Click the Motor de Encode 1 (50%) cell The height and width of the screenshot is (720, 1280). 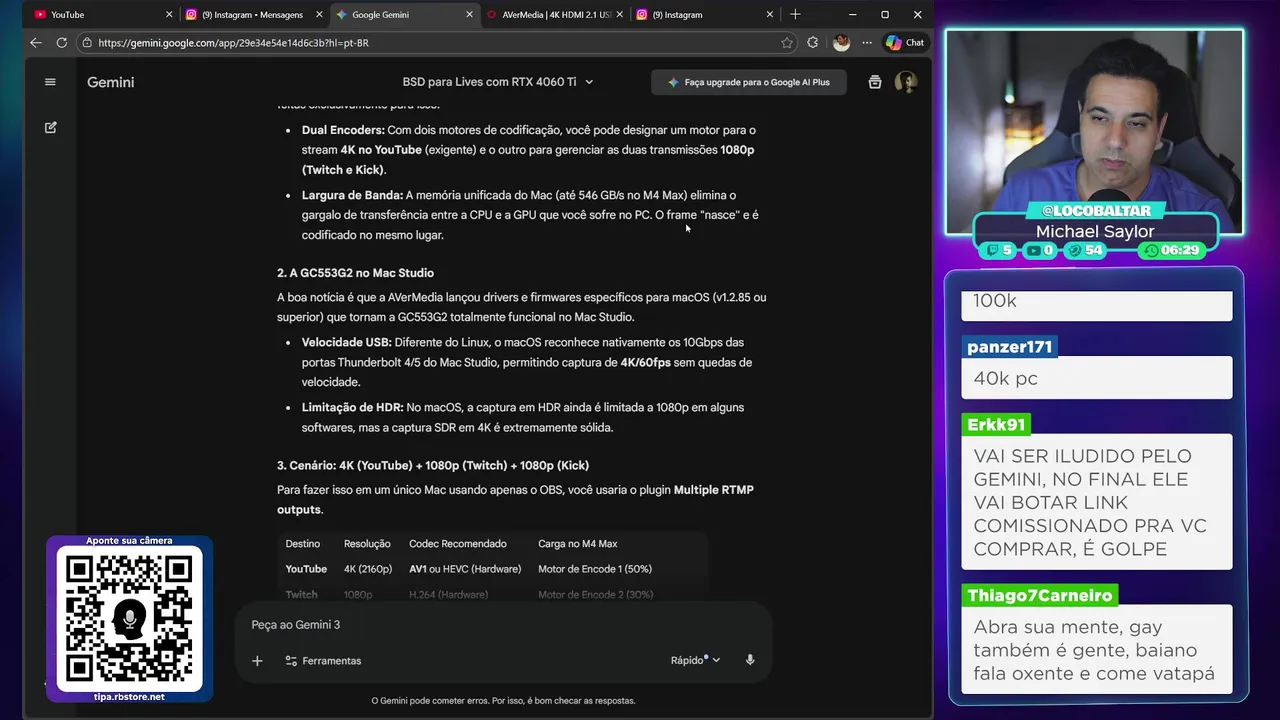click(595, 569)
